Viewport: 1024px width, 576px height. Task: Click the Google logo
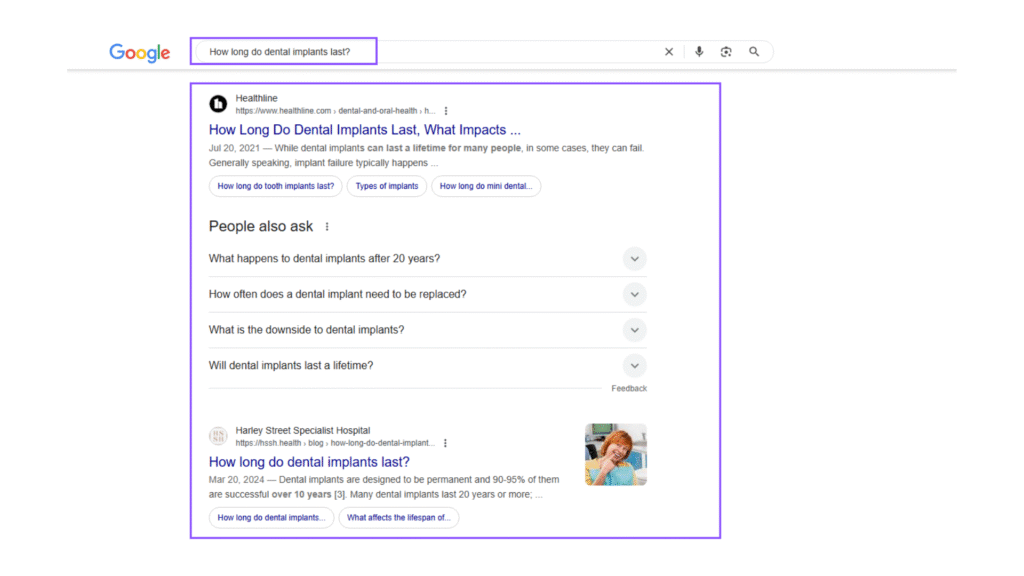(139, 52)
